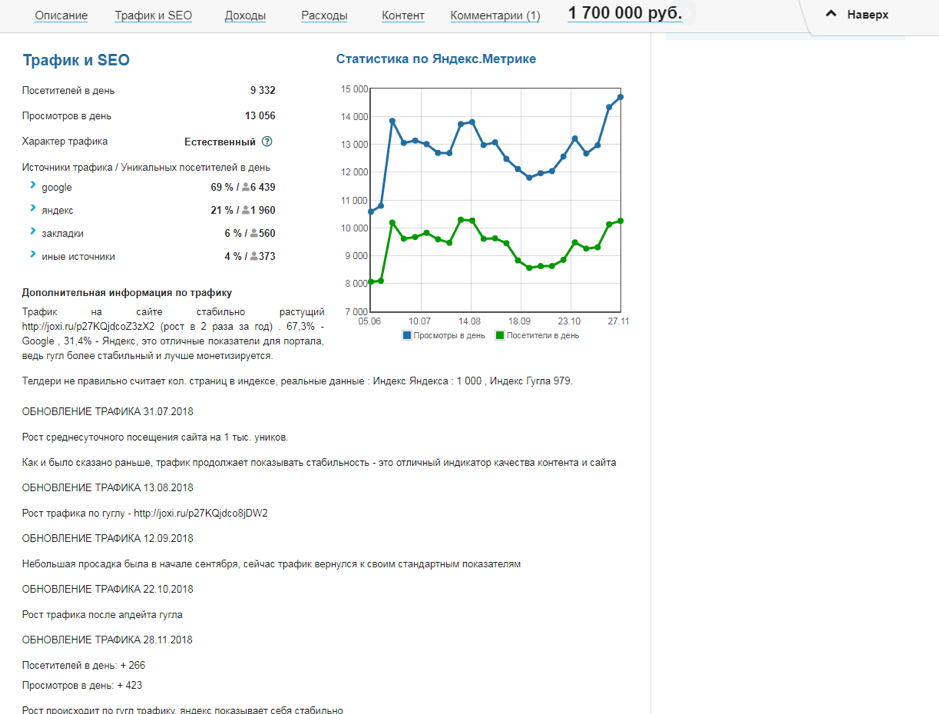The width and height of the screenshot is (939, 714).
Task: Click the Посетители в день legend label
Action: click(x=543, y=335)
